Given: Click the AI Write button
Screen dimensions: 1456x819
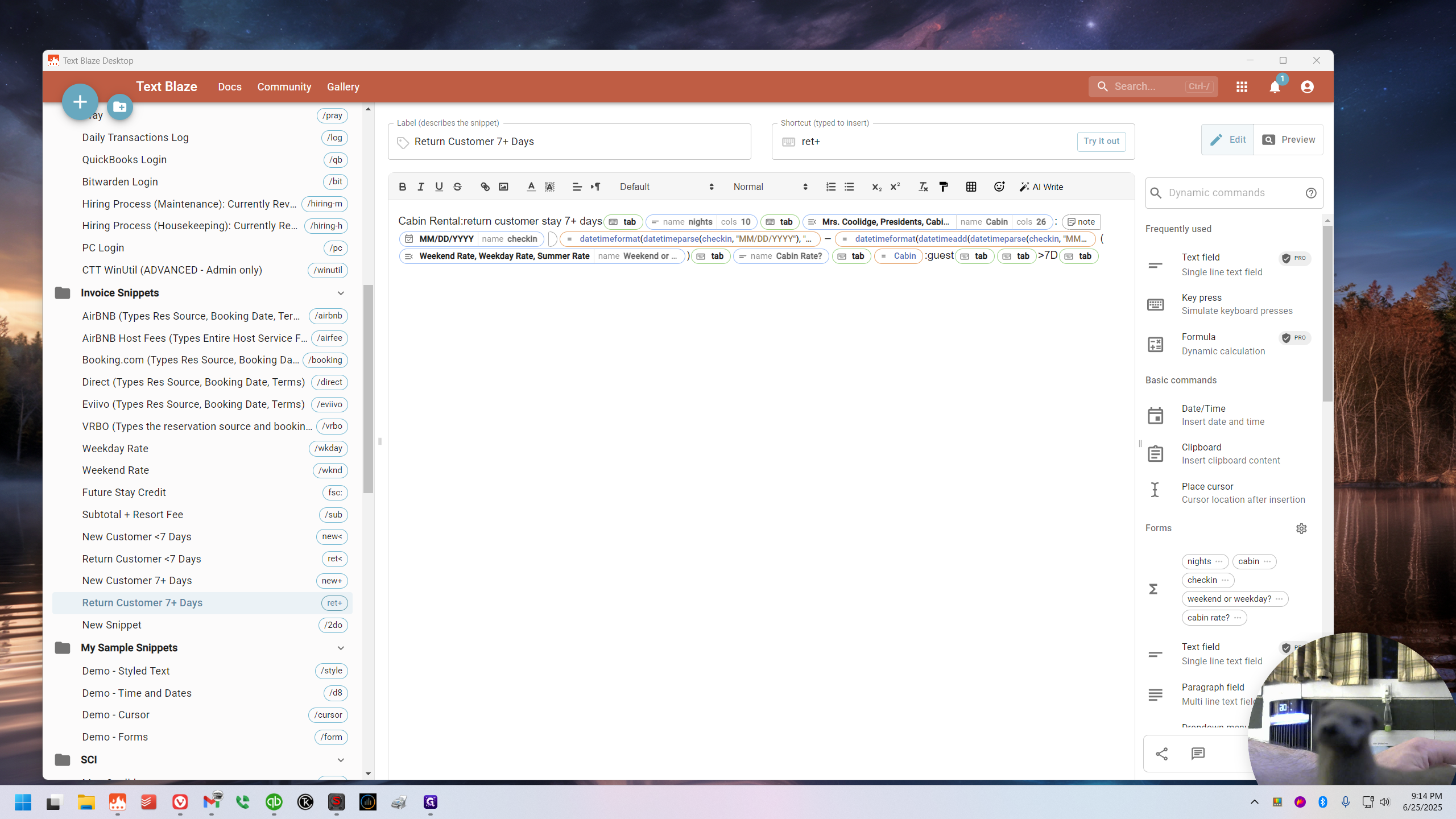Looking at the screenshot, I should pyautogui.click(x=1041, y=187).
